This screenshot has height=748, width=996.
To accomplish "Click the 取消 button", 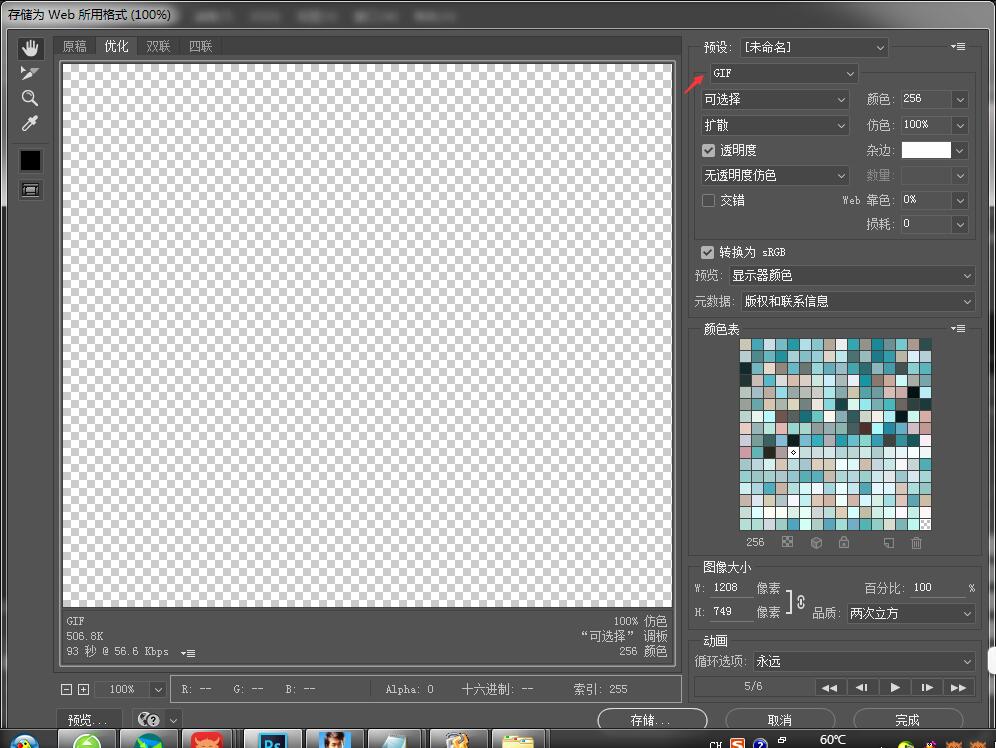I will (779, 720).
